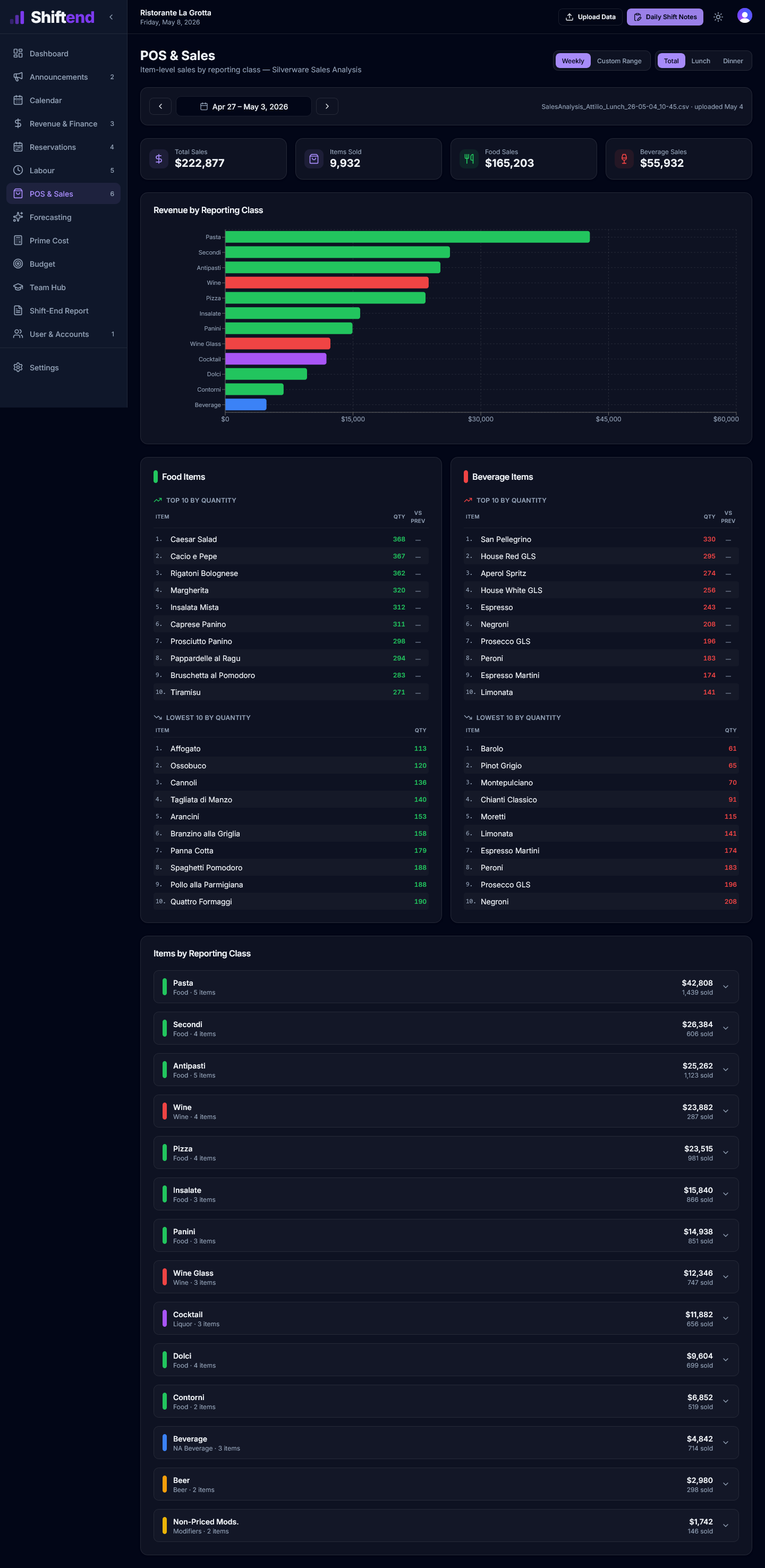Click the Reservations sidebar icon
The image size is (765, 1568).
coord(18,147)
